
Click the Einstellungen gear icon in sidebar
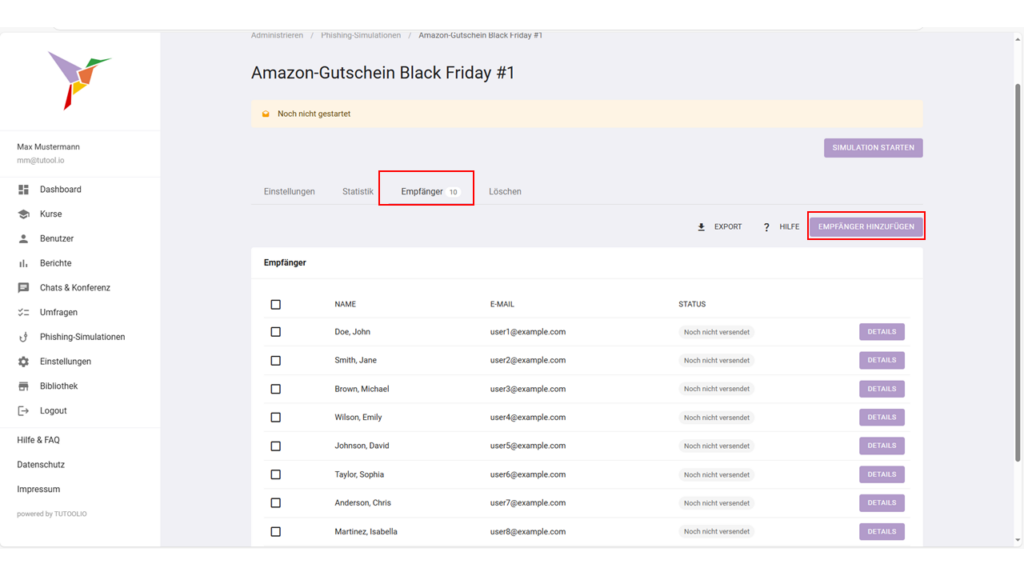[x=24, y=361]
